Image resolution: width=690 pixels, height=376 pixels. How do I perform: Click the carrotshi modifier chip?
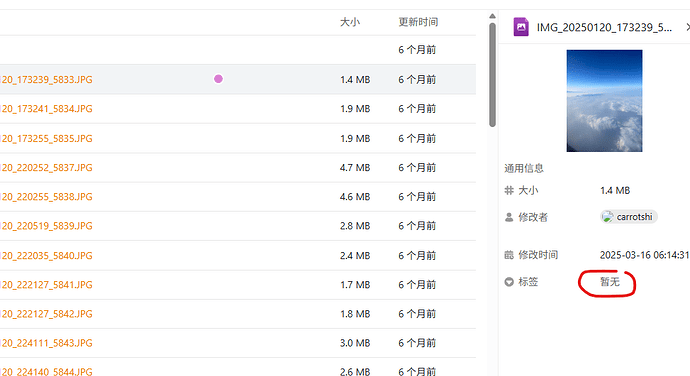[x=629, y=217]
